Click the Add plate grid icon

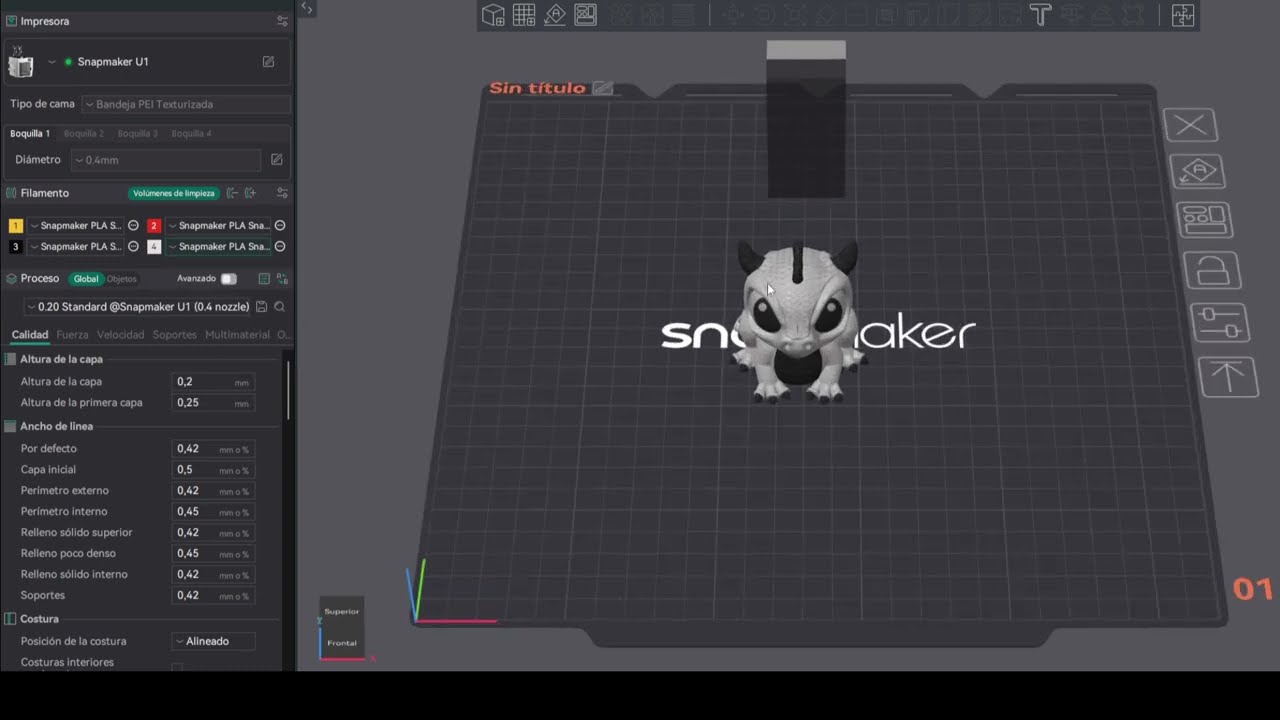tap(524, 15)
